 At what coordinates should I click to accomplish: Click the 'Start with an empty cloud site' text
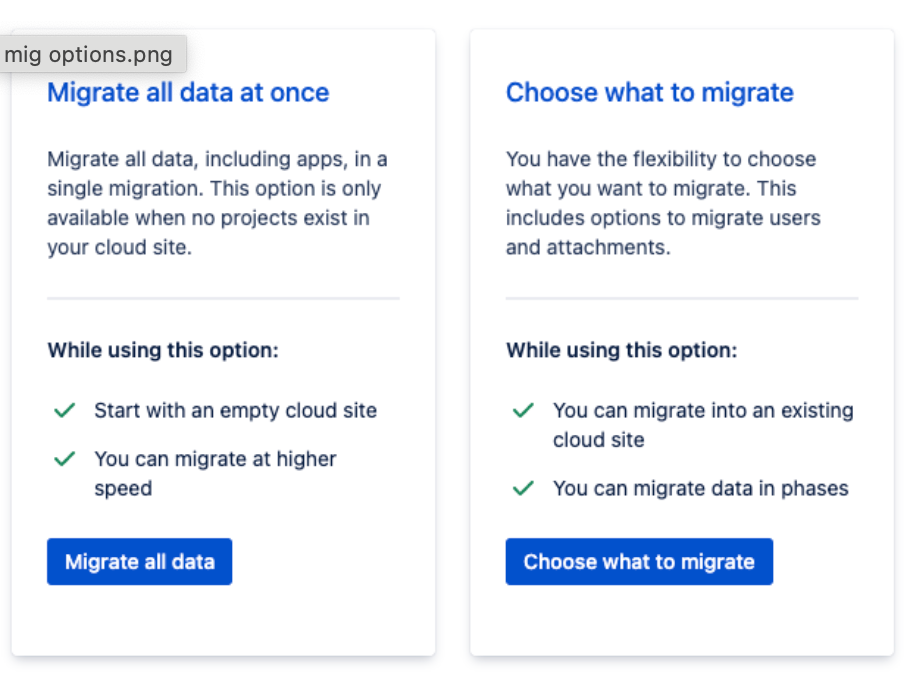click(x=236, y=410)
